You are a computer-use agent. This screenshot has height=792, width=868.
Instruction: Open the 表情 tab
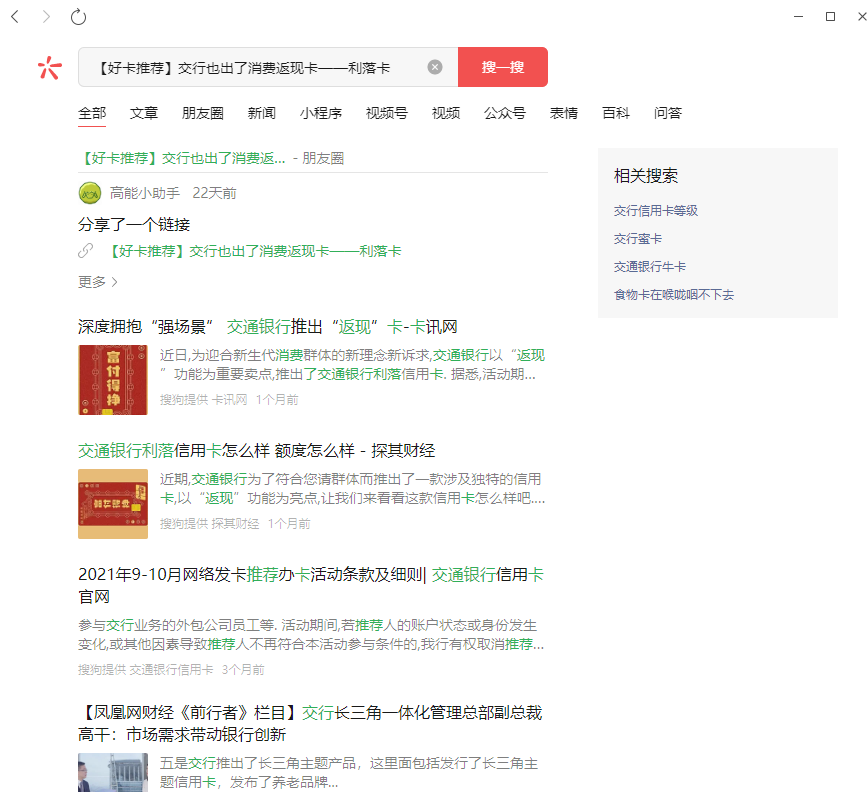[564, 113]
